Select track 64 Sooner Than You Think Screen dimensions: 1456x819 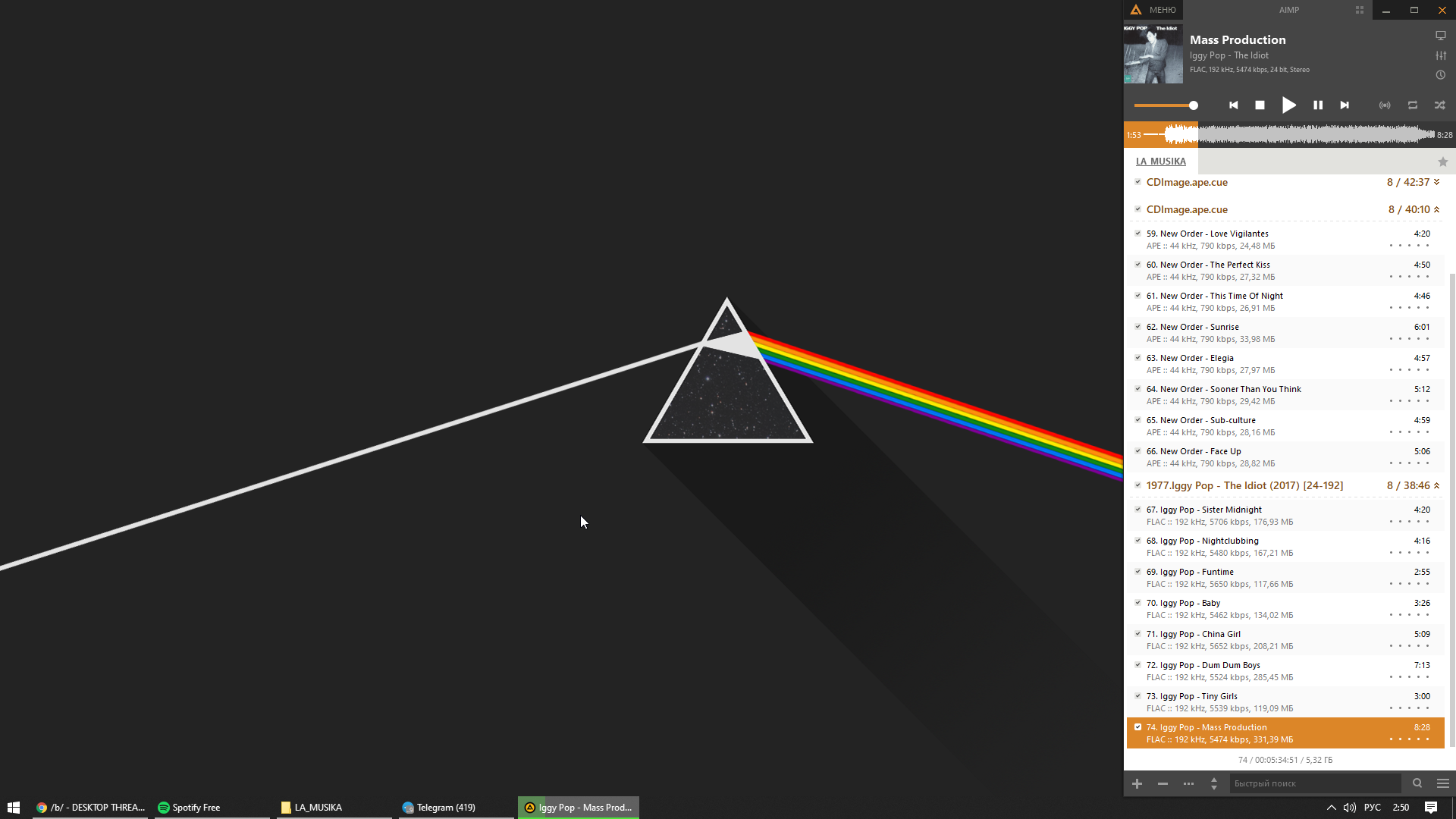click(1285, 395)
